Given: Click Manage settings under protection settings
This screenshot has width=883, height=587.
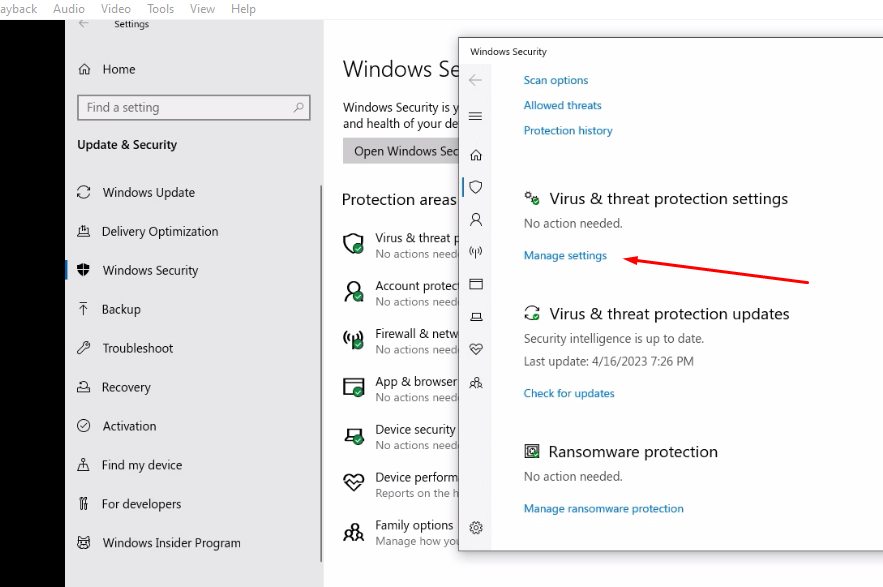Looking at the screenshot, I should [565, 256].
